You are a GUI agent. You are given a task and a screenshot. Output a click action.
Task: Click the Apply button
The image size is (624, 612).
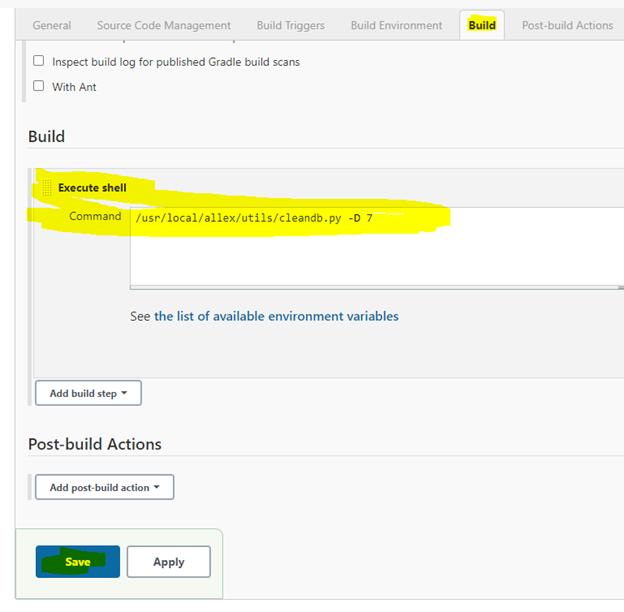(168, 562)
